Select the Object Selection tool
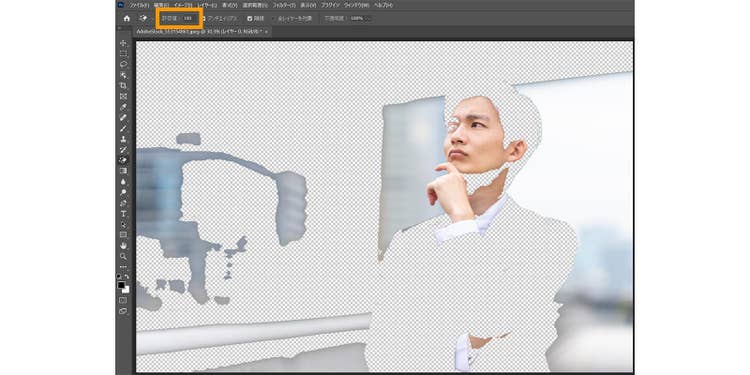 tap(123, 75)
